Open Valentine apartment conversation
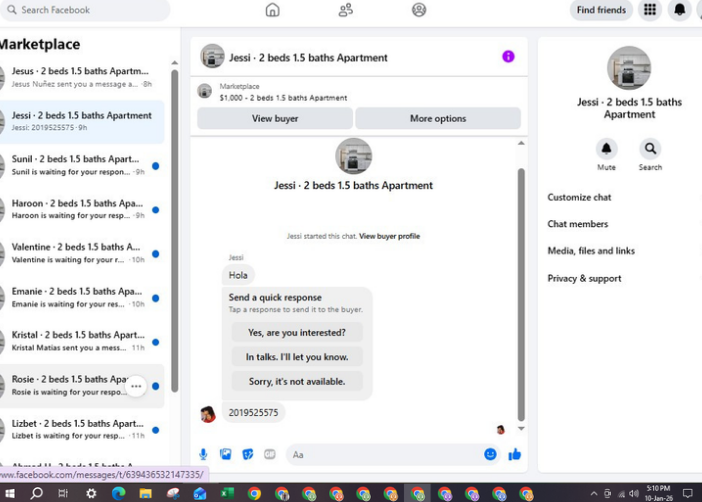The width and height of the screenshot is (702, 502). coord(82,253)
